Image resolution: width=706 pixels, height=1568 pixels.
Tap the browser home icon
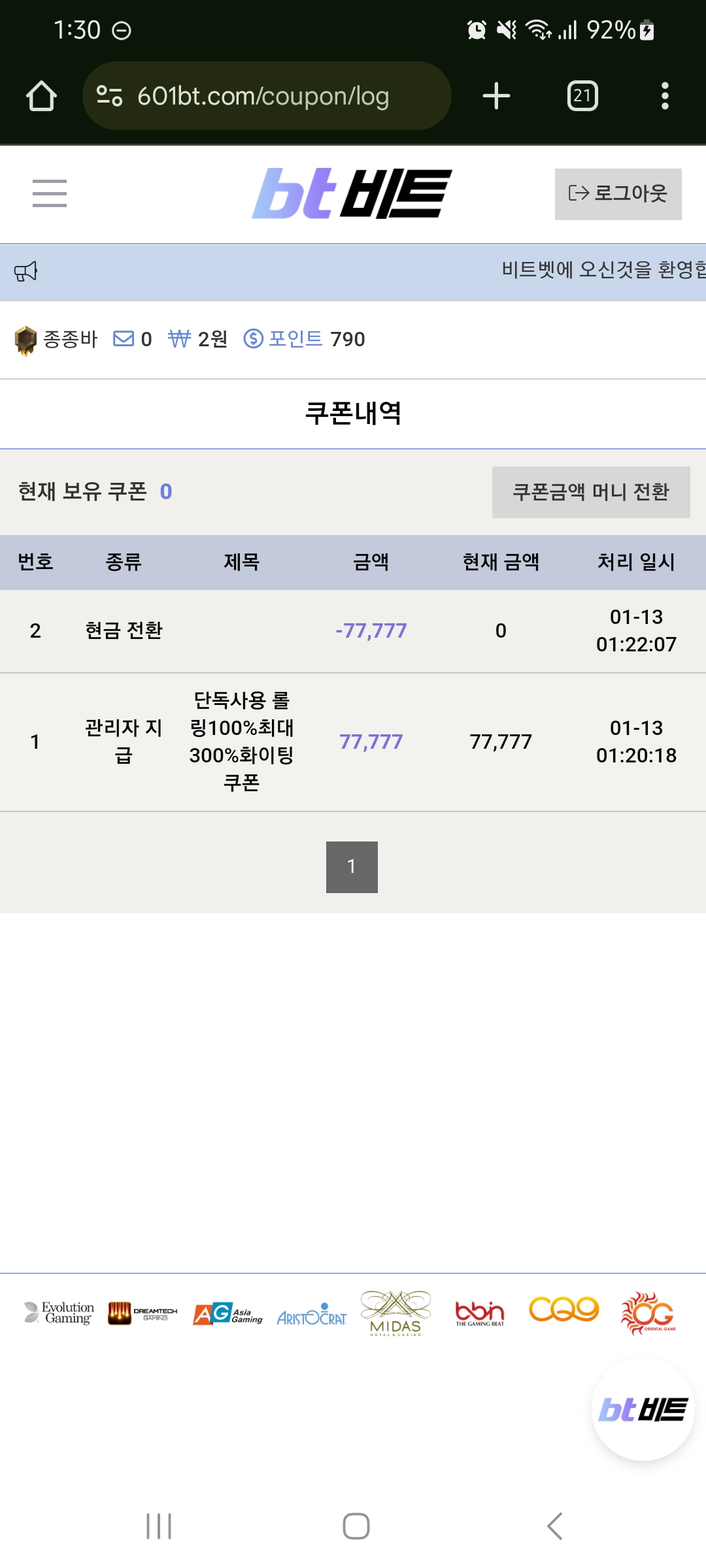[41, 96]
